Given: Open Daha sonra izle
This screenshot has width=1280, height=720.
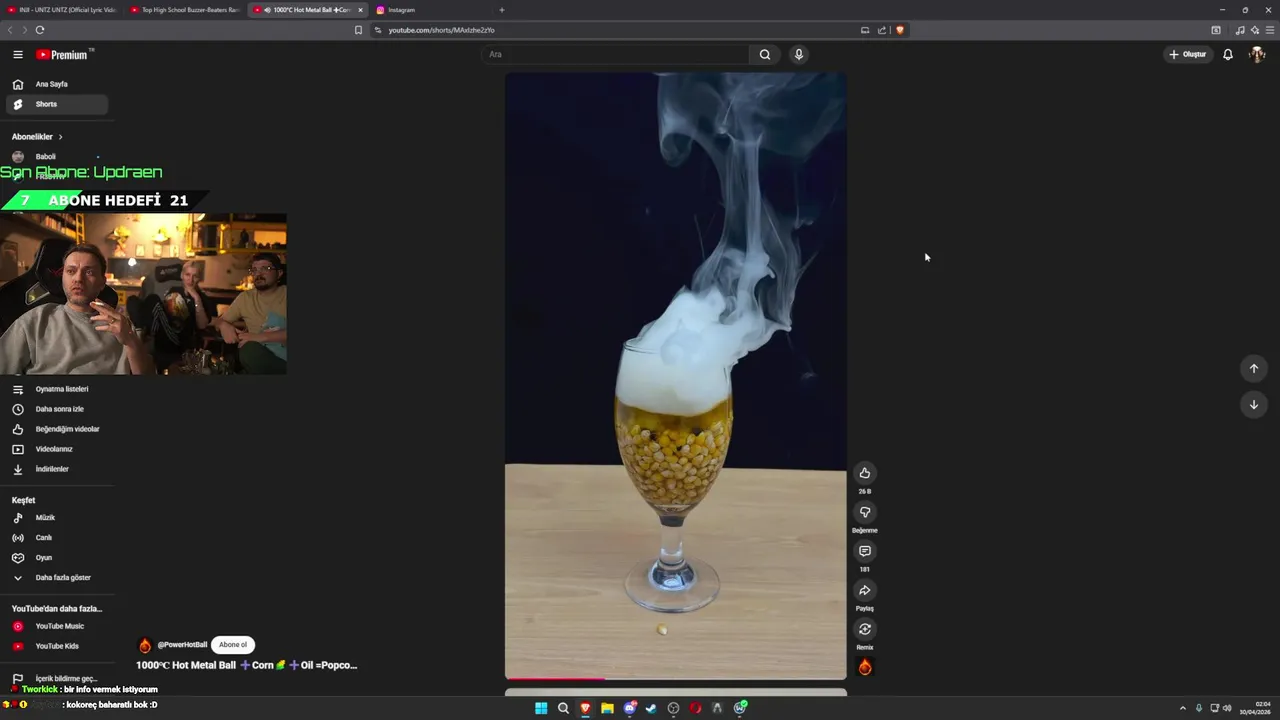Looking at the screenshot, I should tap(56, 409).
